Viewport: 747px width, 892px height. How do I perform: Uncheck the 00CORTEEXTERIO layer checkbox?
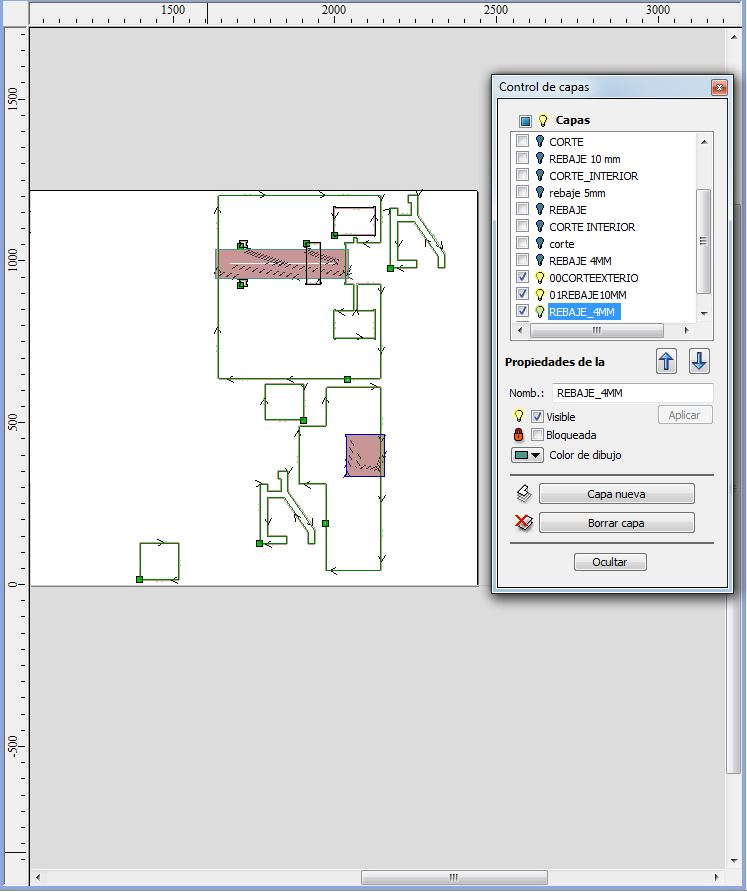pyautogui.click(x=522, y=277)
